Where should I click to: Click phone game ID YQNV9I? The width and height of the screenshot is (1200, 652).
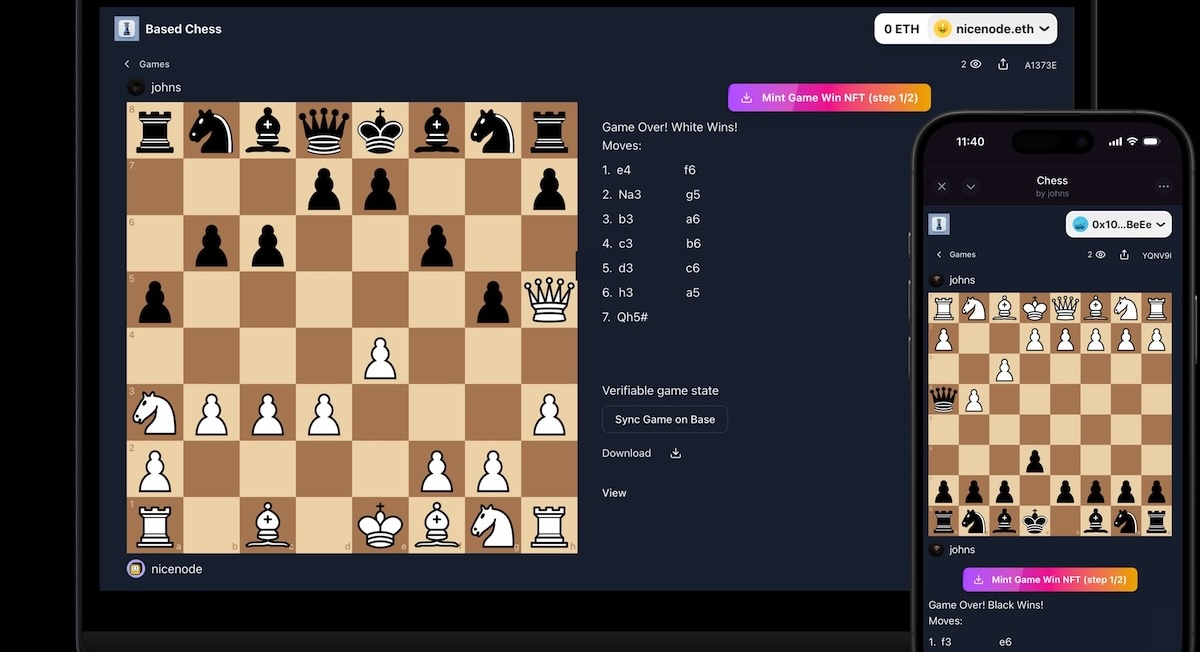point(1157,256)
